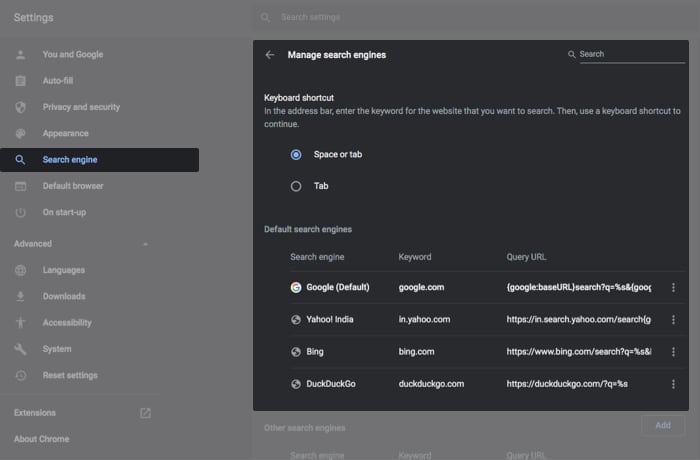This screenshot has height=460, width=700.
Task: Open the three-dot menu for DuckDuckGo
Action: point(673,384)
